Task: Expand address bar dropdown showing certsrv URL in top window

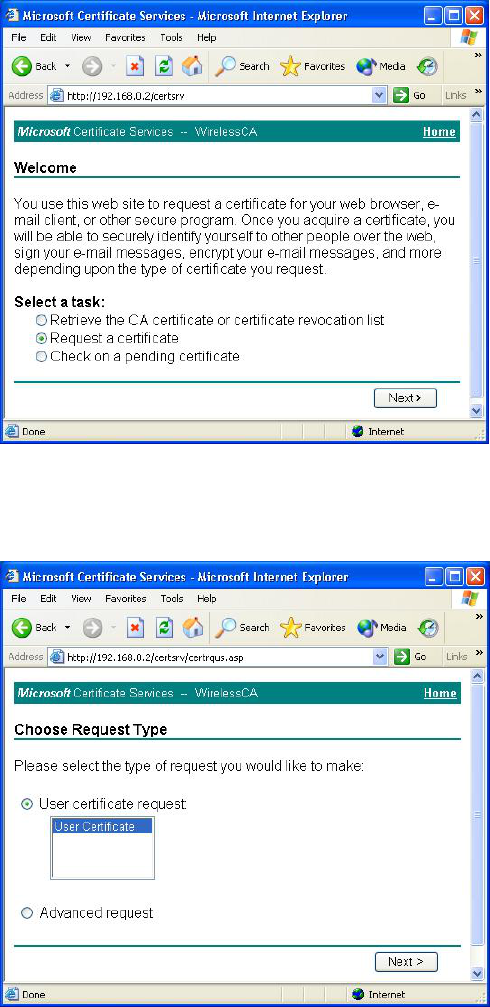Action: click(x=379, y=96)
